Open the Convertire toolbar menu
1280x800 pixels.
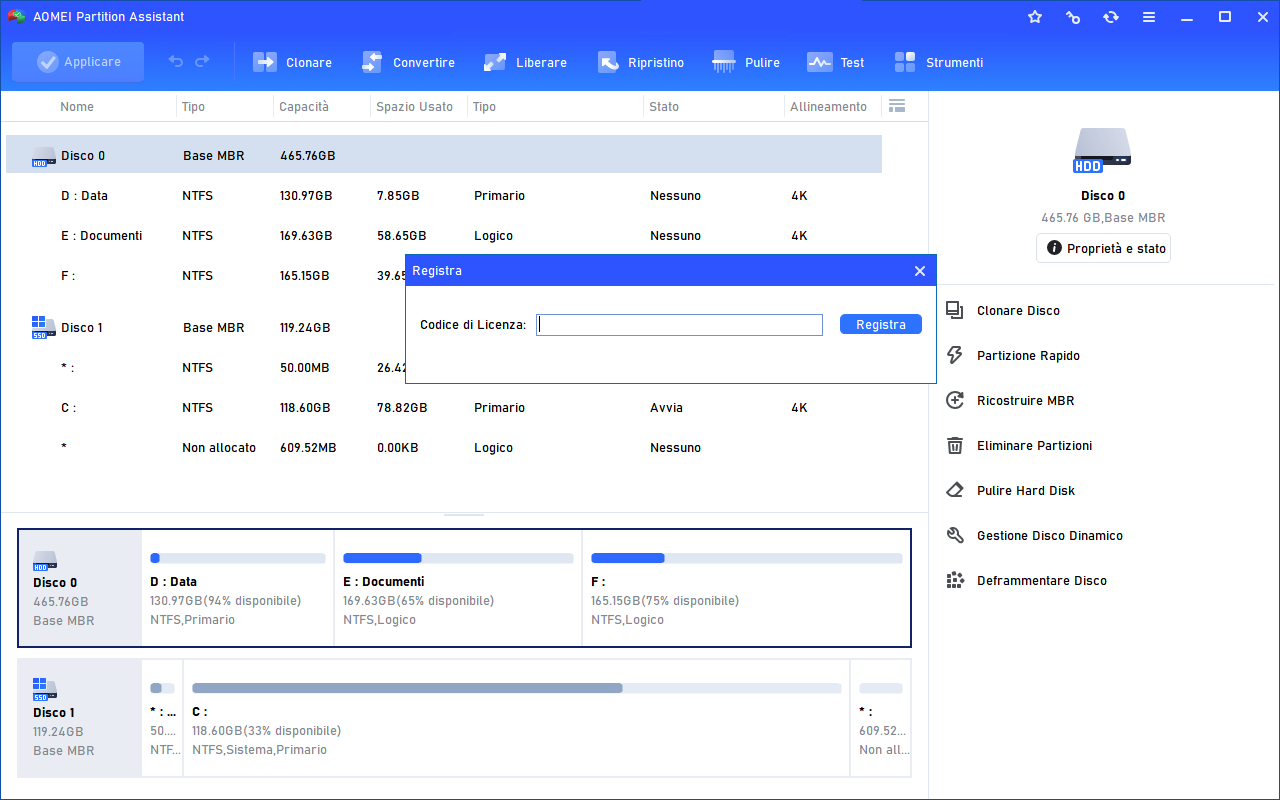pos(408,62)
